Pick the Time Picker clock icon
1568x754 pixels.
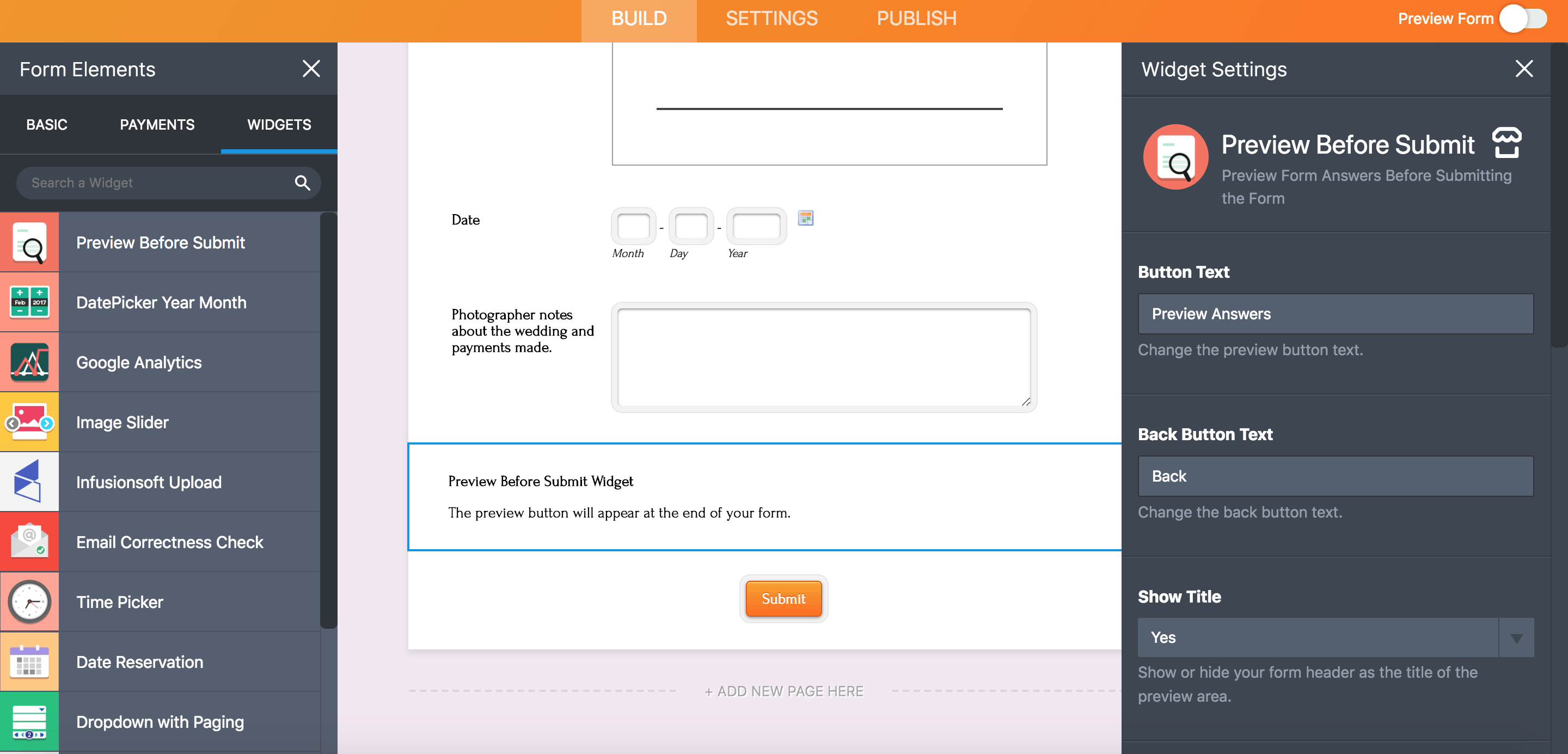(x=29, y=602)
